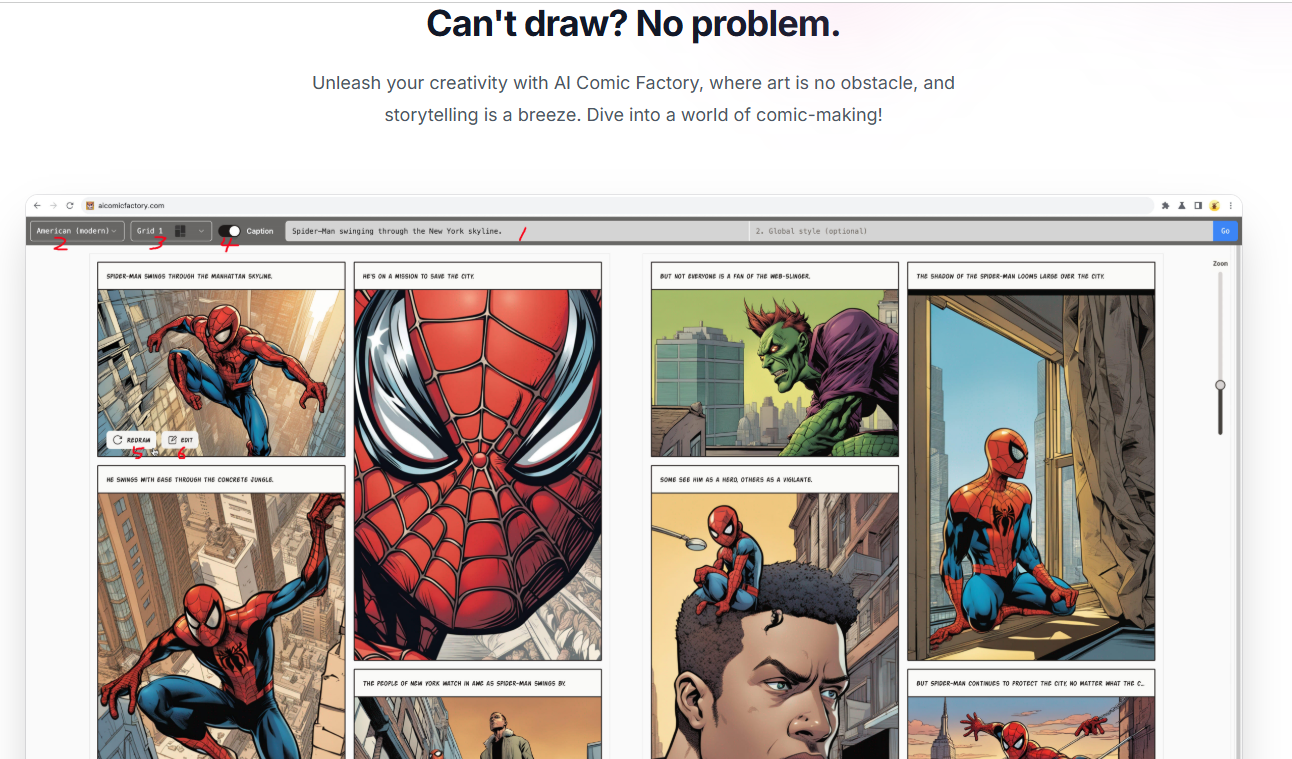
Task: Click the browser forward arrow
Action: click(x=53, y=205)
